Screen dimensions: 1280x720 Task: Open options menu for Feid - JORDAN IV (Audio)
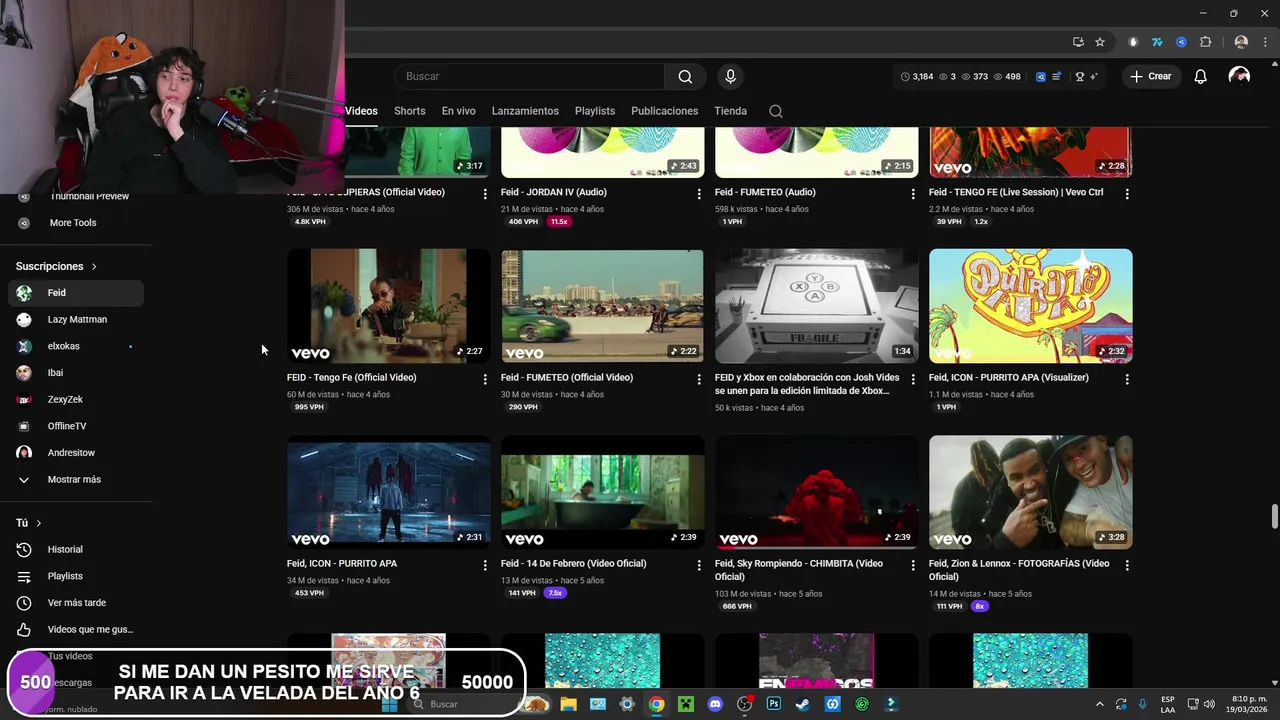699,194
